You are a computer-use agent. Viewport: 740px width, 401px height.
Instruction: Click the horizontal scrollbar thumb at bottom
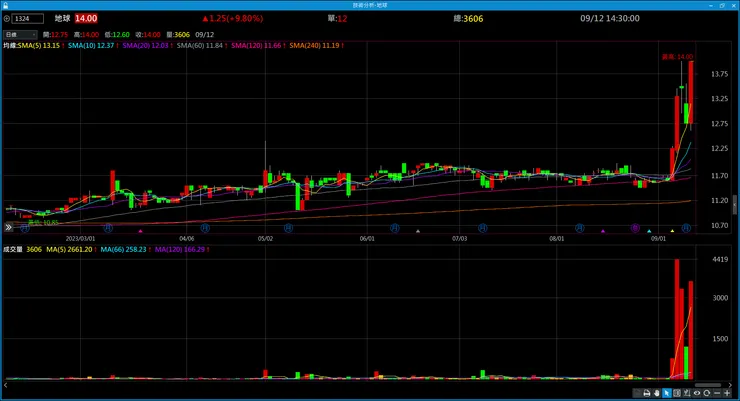(x=708, y=385)
